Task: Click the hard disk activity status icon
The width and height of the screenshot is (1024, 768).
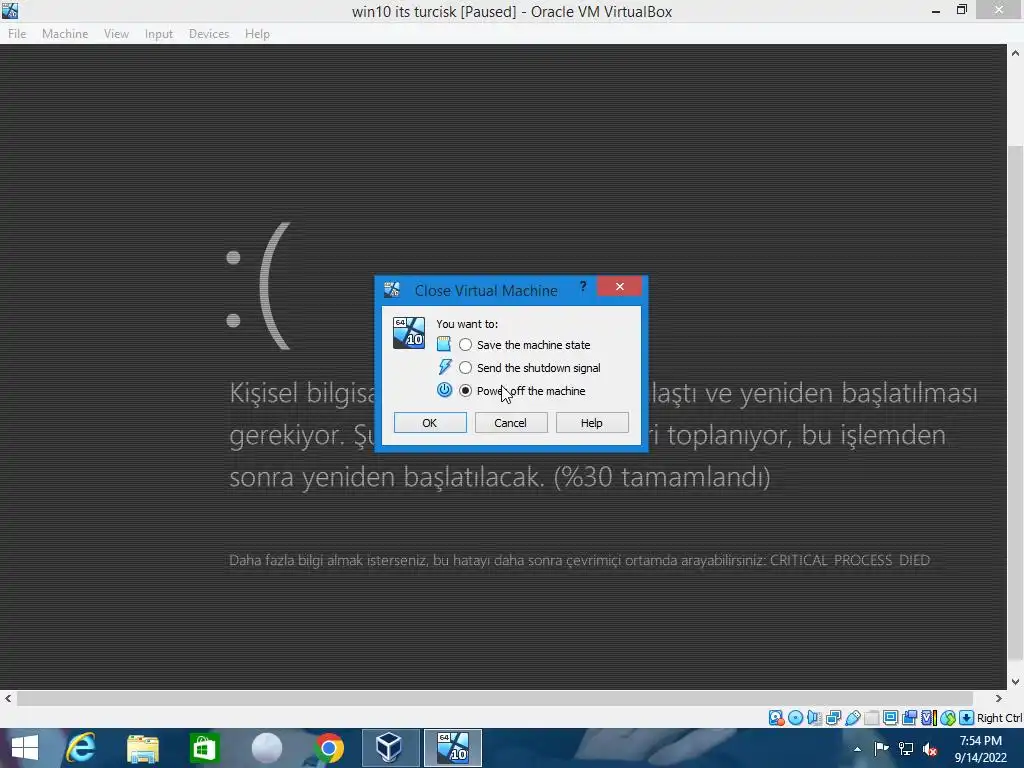Action: coord(776,718)
